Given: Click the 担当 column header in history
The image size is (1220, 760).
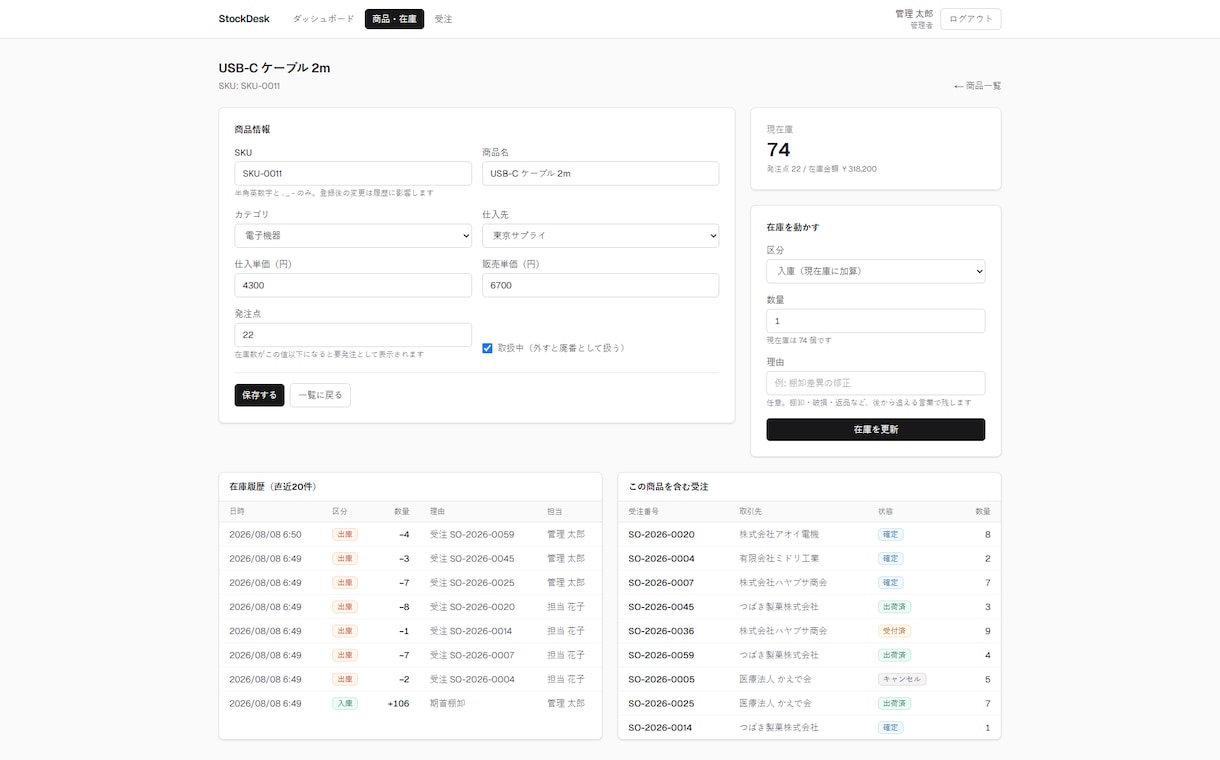Looking at the screenshot, I should 554,511.
